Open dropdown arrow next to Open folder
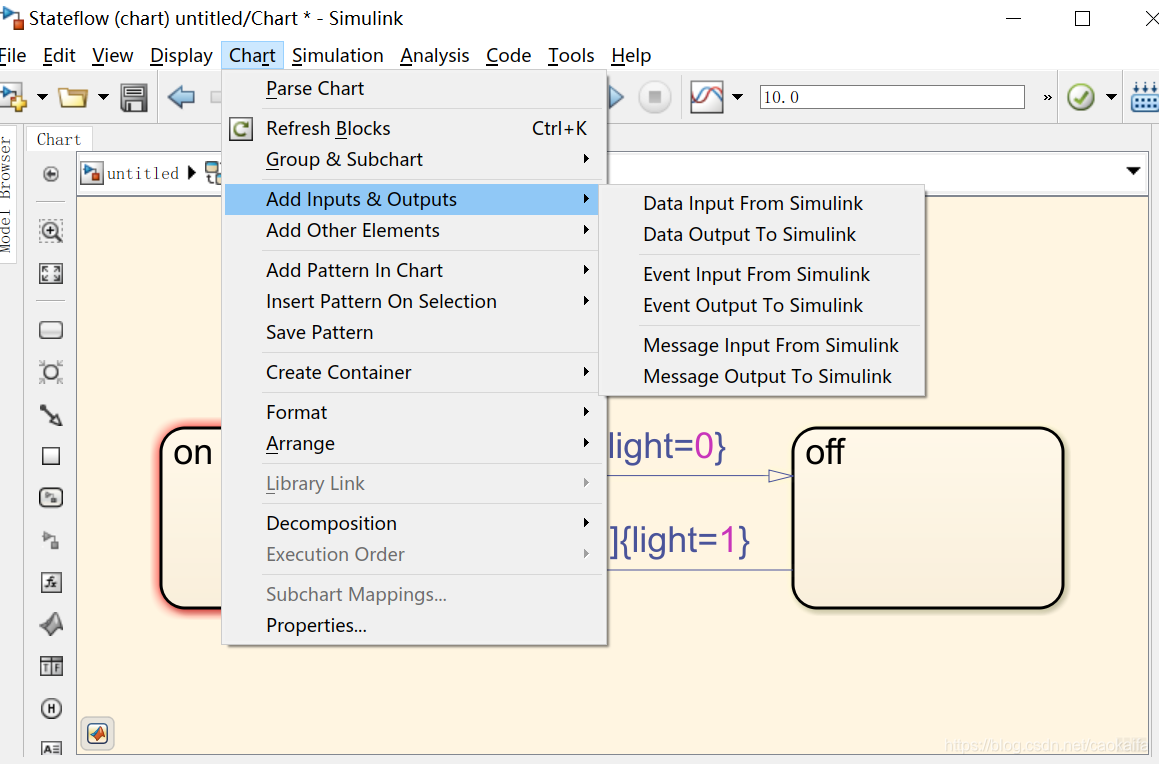 (x=103, y=97)
